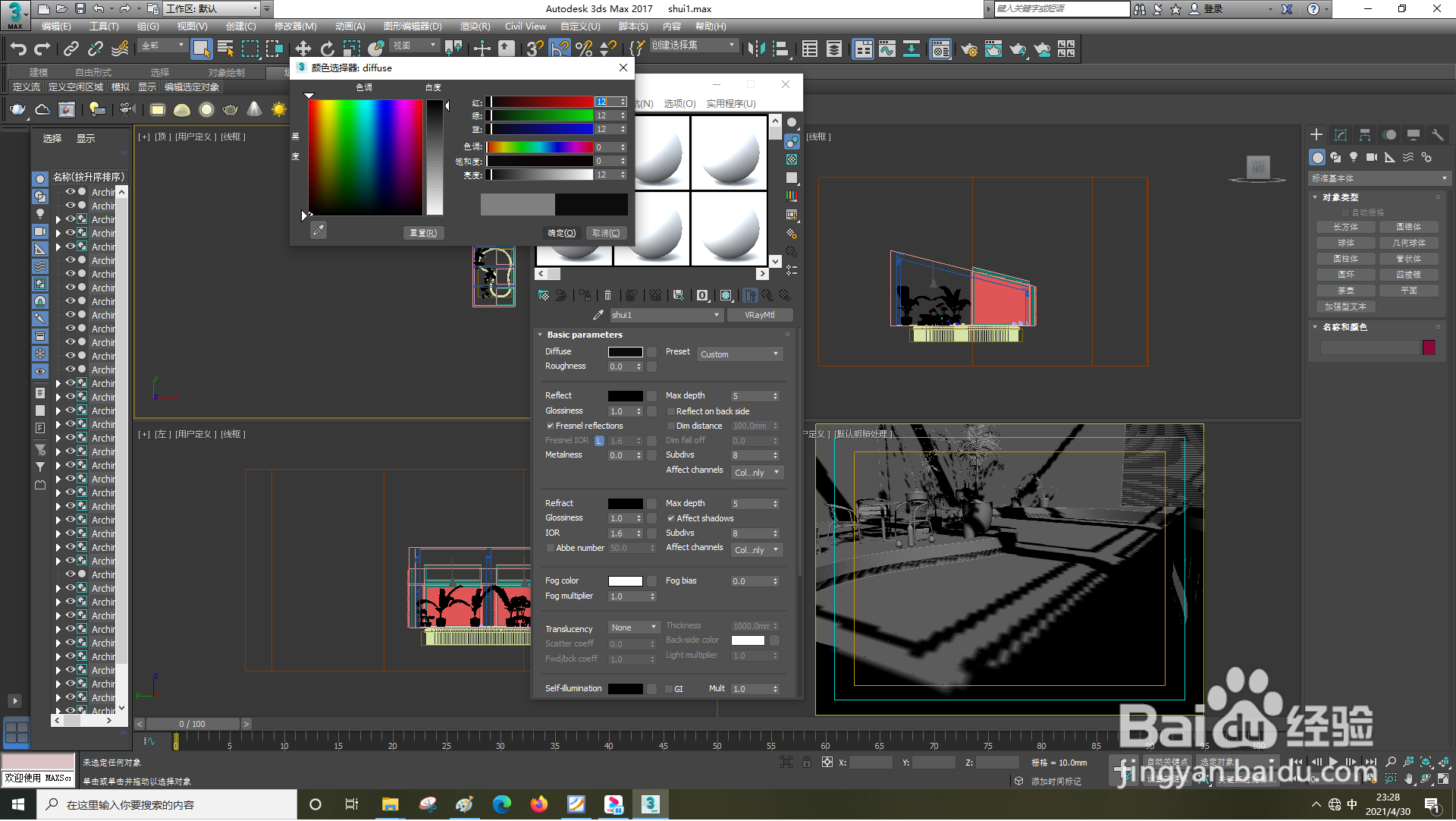1456x821 pixels.
Task: Select Lights category in Create panel
Action: point(1354,157)
